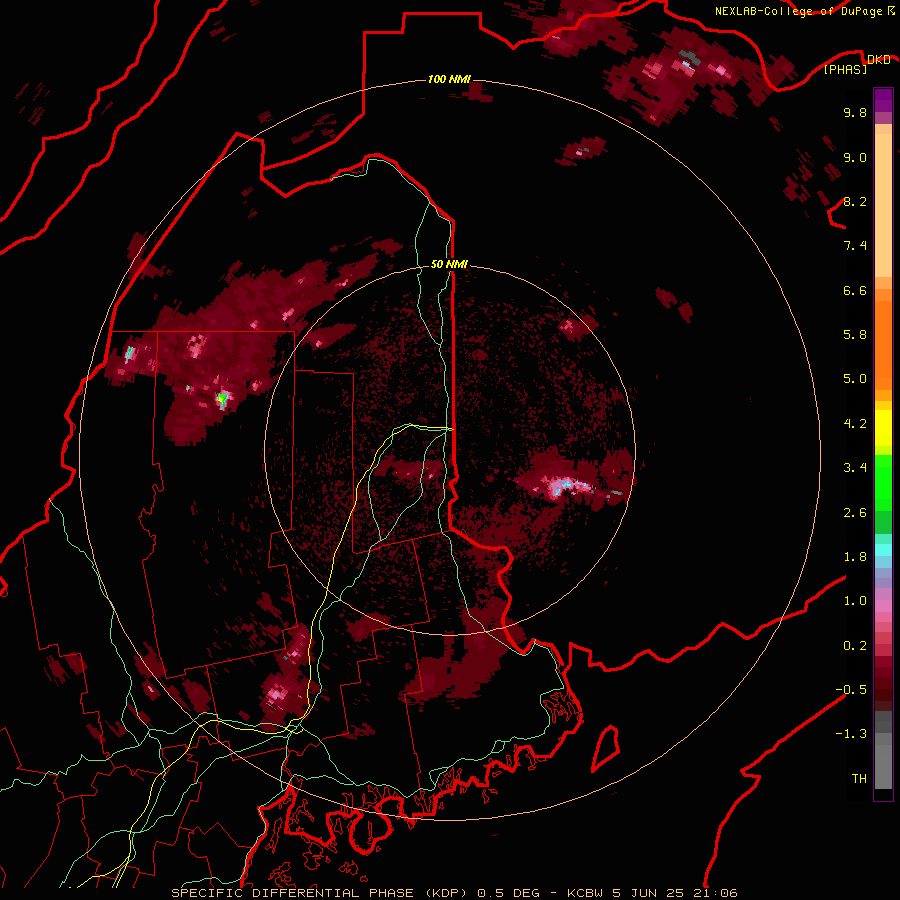This screenshot has height=900, width=900.
Task: Click the 1.0 scale value
Action: [x=855, y=601]
